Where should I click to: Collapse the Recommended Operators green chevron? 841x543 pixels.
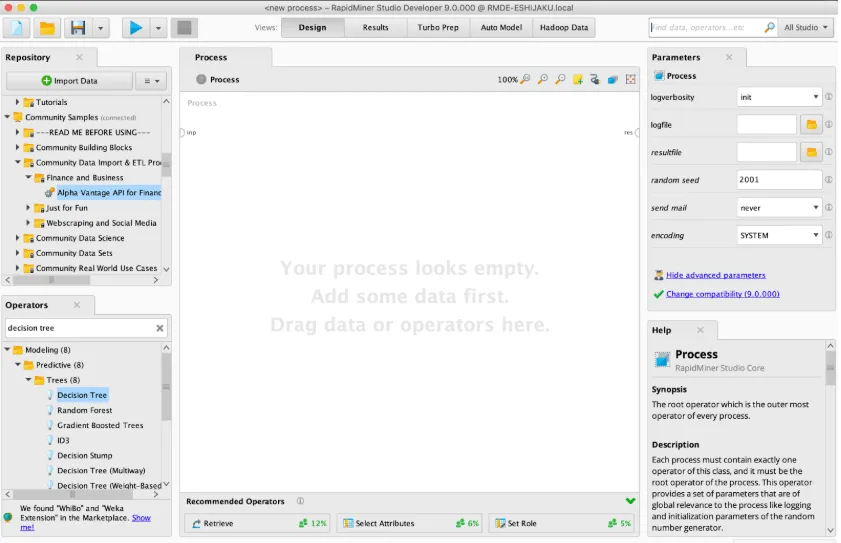click(x=630, y=501)
